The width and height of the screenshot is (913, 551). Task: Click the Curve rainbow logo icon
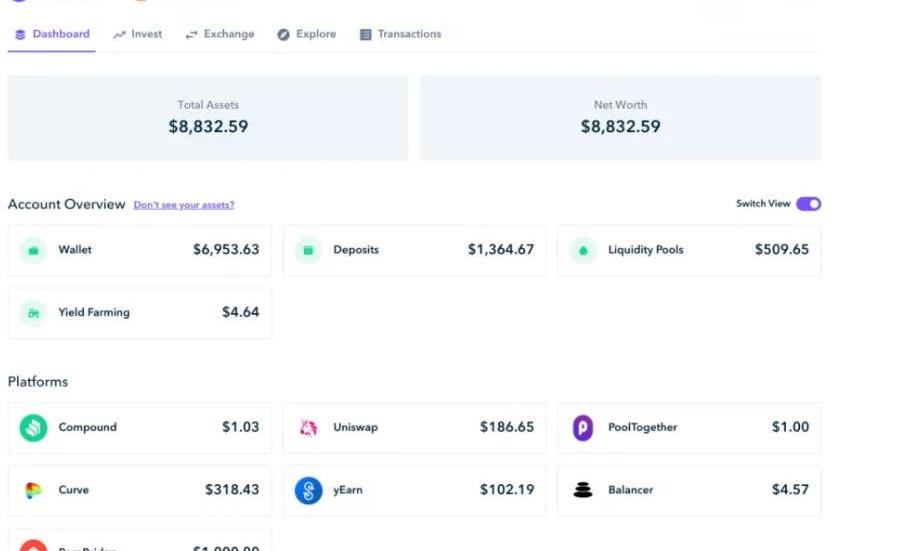pyautogui.click(x=33, y=490)
